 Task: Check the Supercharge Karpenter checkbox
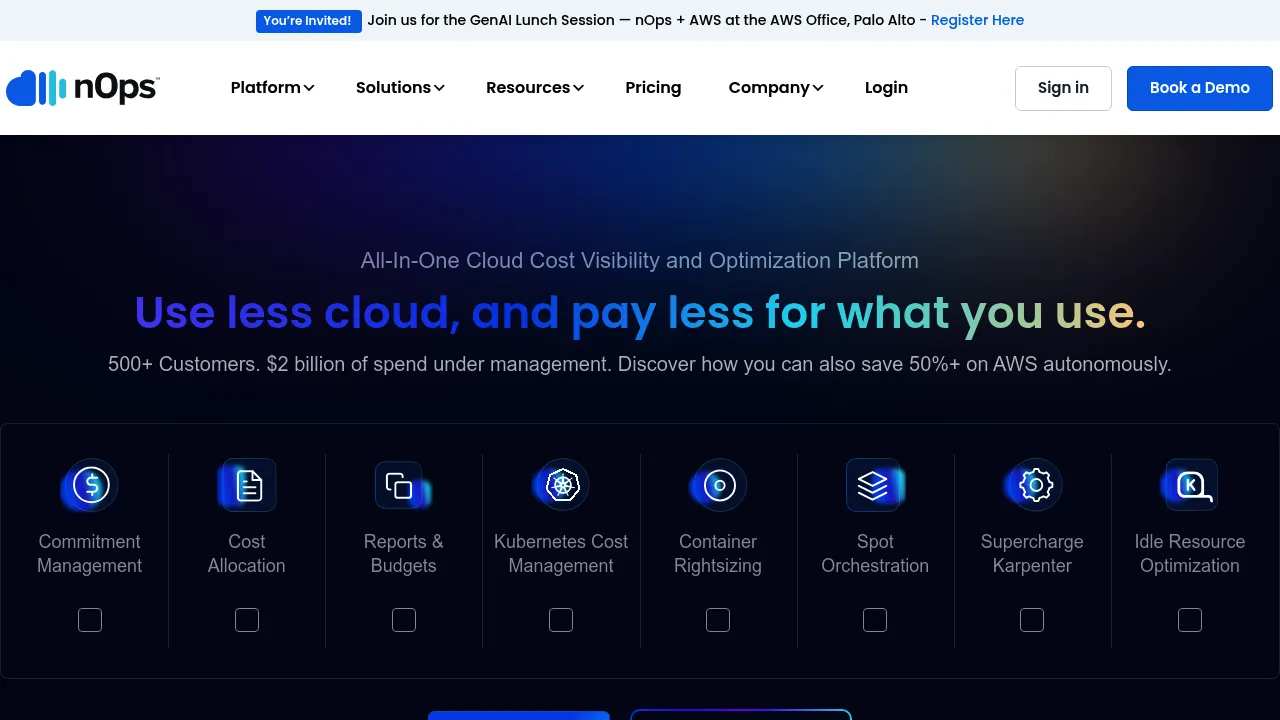[1032, 620]
